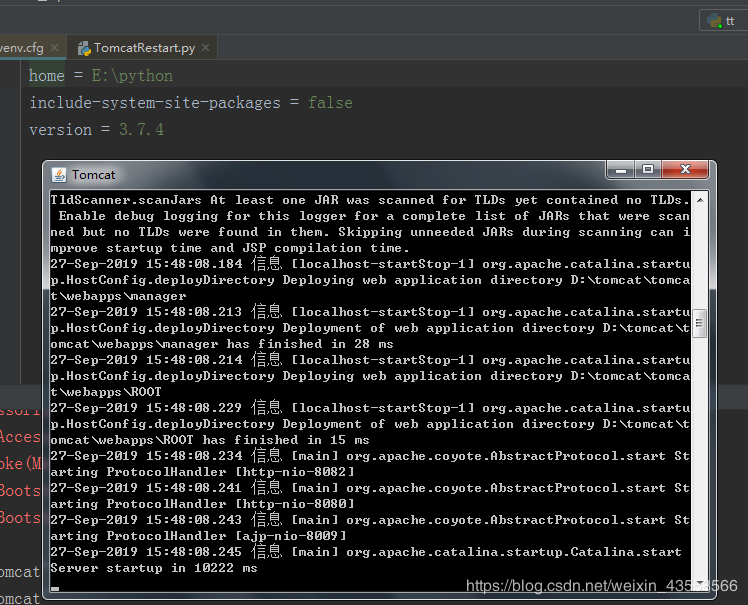Click the '[http-nio-8082]' console text
The image size is (748, 605).
click(295, 472)
